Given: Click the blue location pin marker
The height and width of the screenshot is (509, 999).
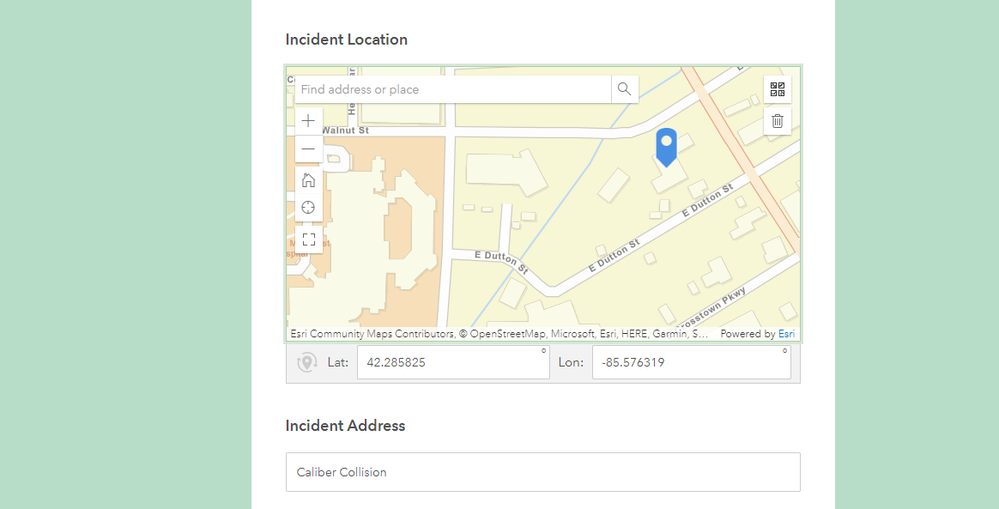Looking at the screenshot, I should (x=666, y=146).
